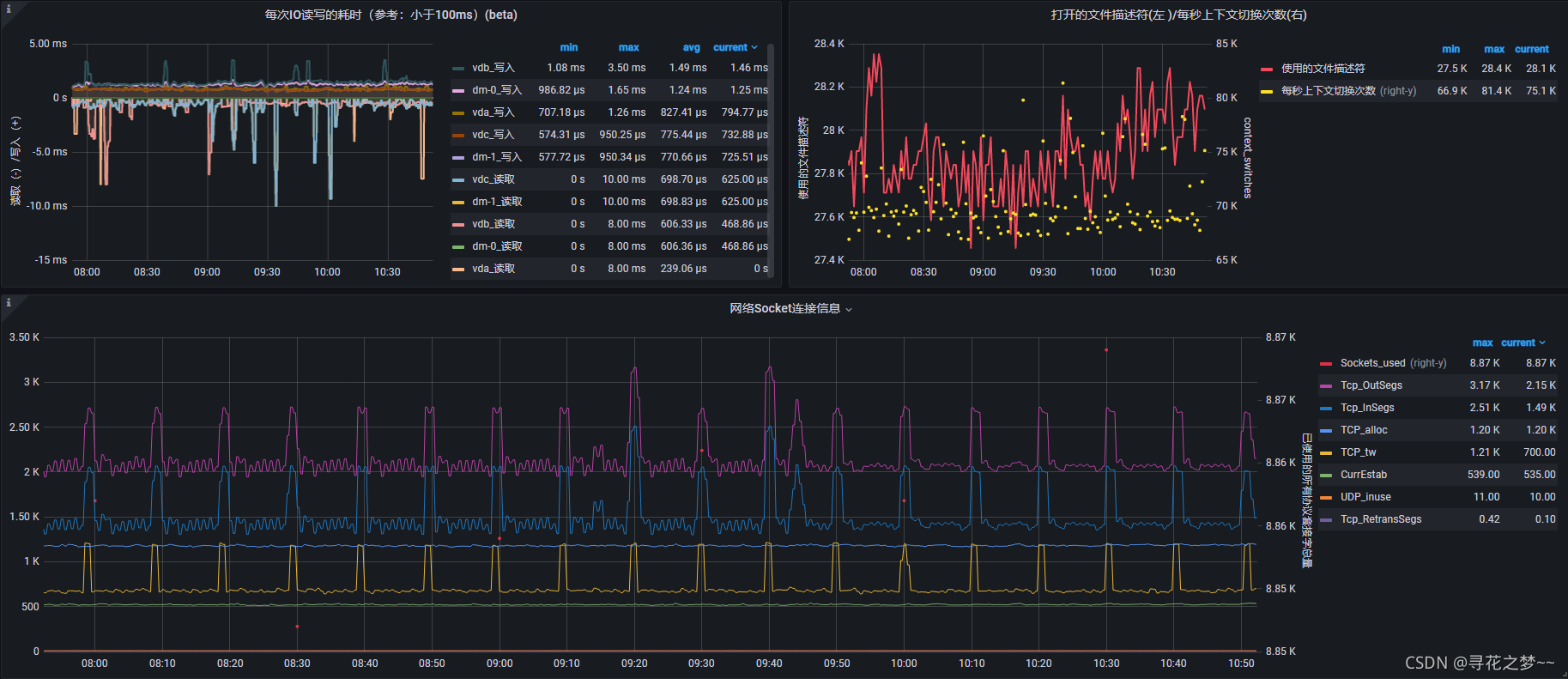Viewport: 1568px width, 679px height.
Task: Click the 28.4 K left-axis label
Action: pos(829,44)
